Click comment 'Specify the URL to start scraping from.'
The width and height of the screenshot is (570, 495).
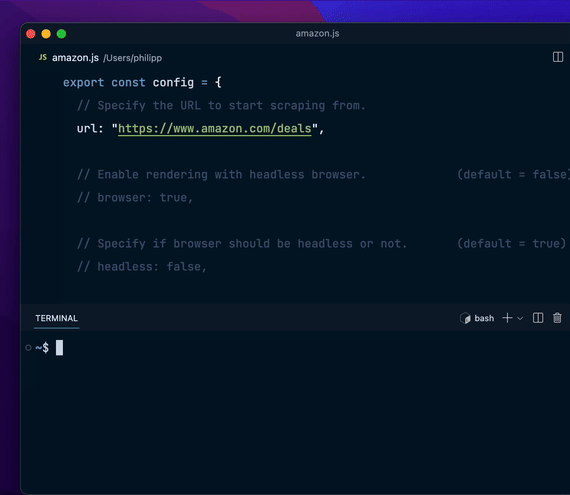click(x=221, y=106)
